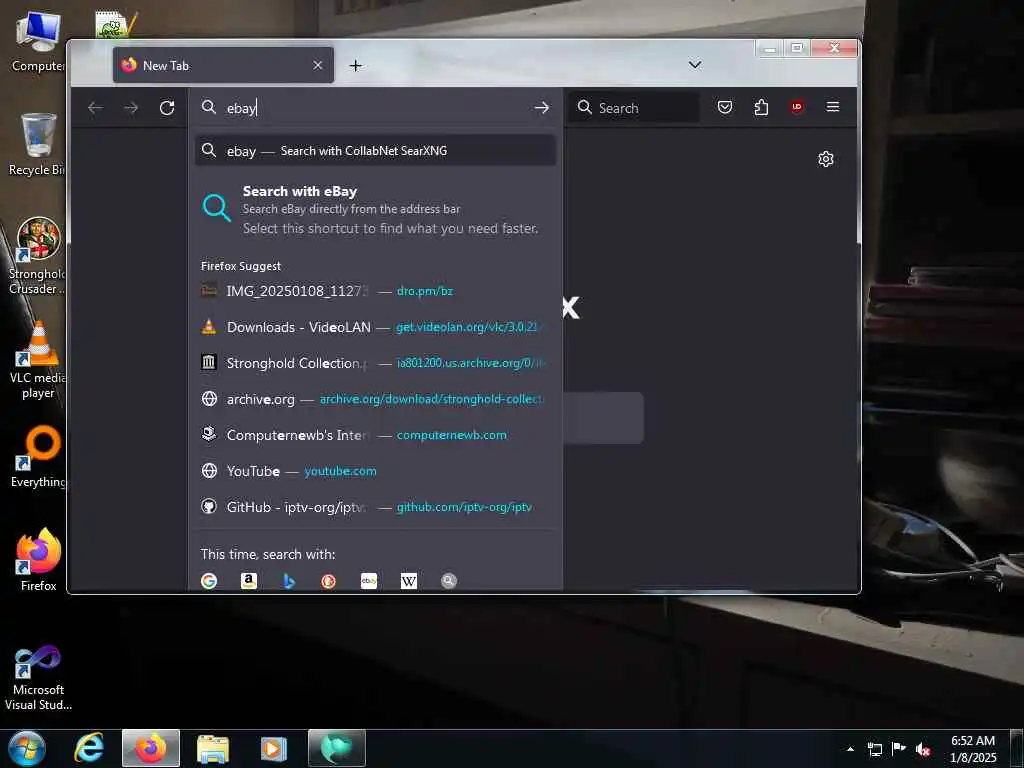Open a new tab with plus button
Viewport: 1024px width, 768px height.
click(355, 65)
